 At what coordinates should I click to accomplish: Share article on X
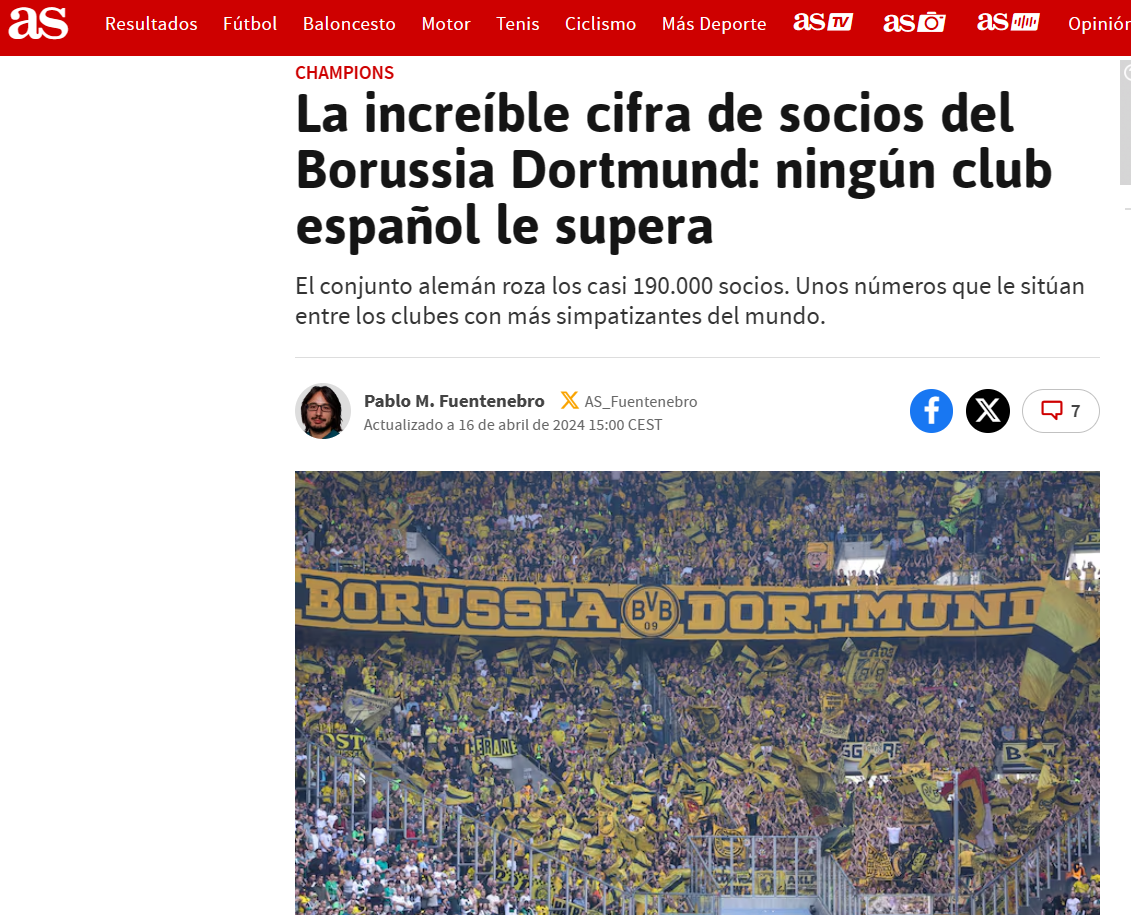click(x=987, y=411)
